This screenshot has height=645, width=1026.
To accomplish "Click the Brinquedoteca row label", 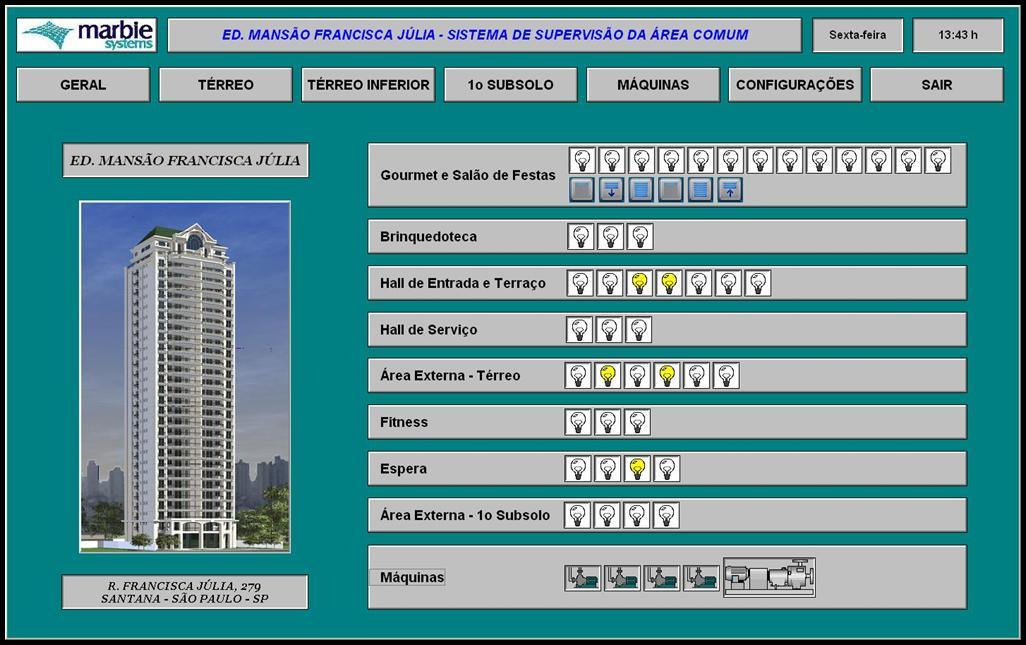I will [x=429, y=237].
